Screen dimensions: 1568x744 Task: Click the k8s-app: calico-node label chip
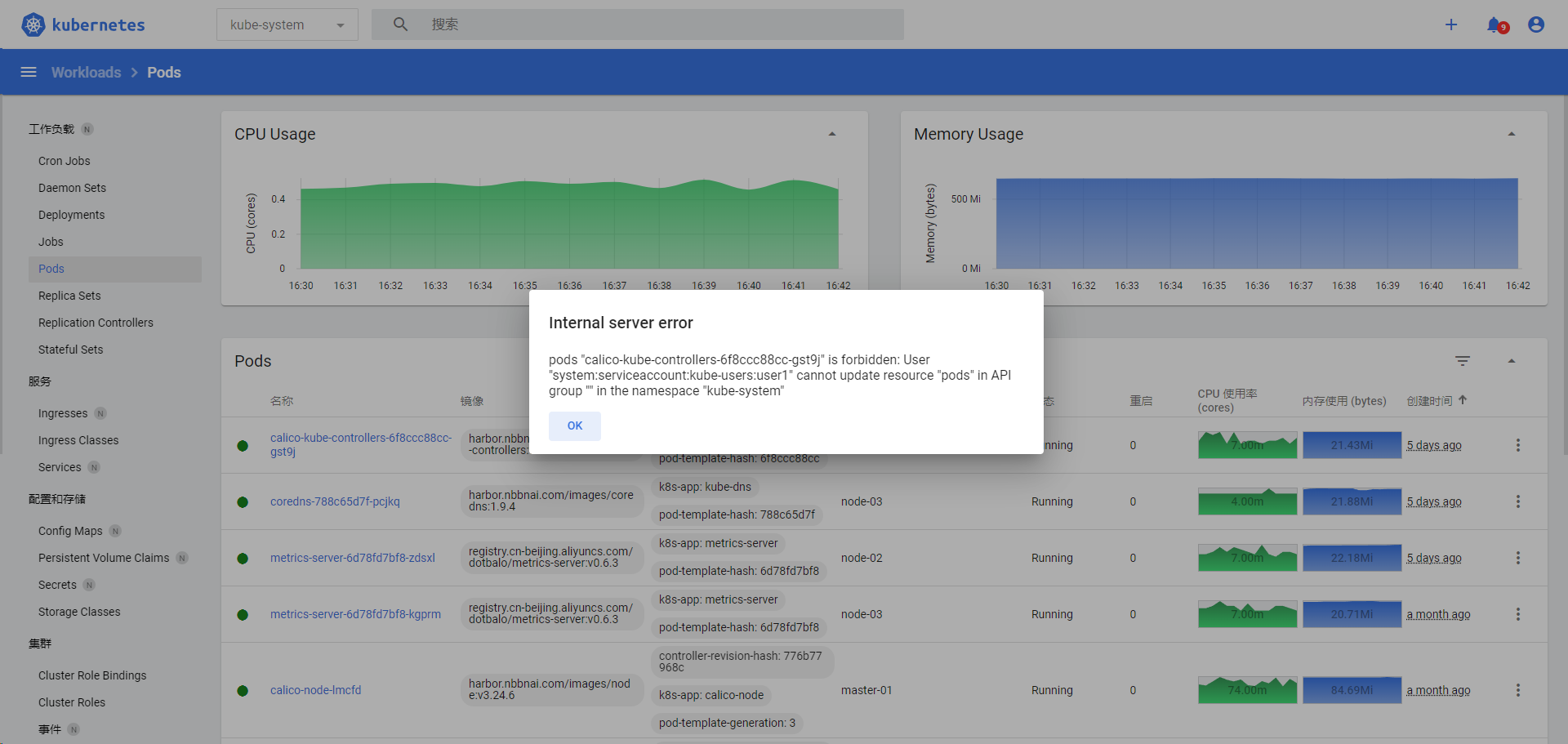[711, 695]
